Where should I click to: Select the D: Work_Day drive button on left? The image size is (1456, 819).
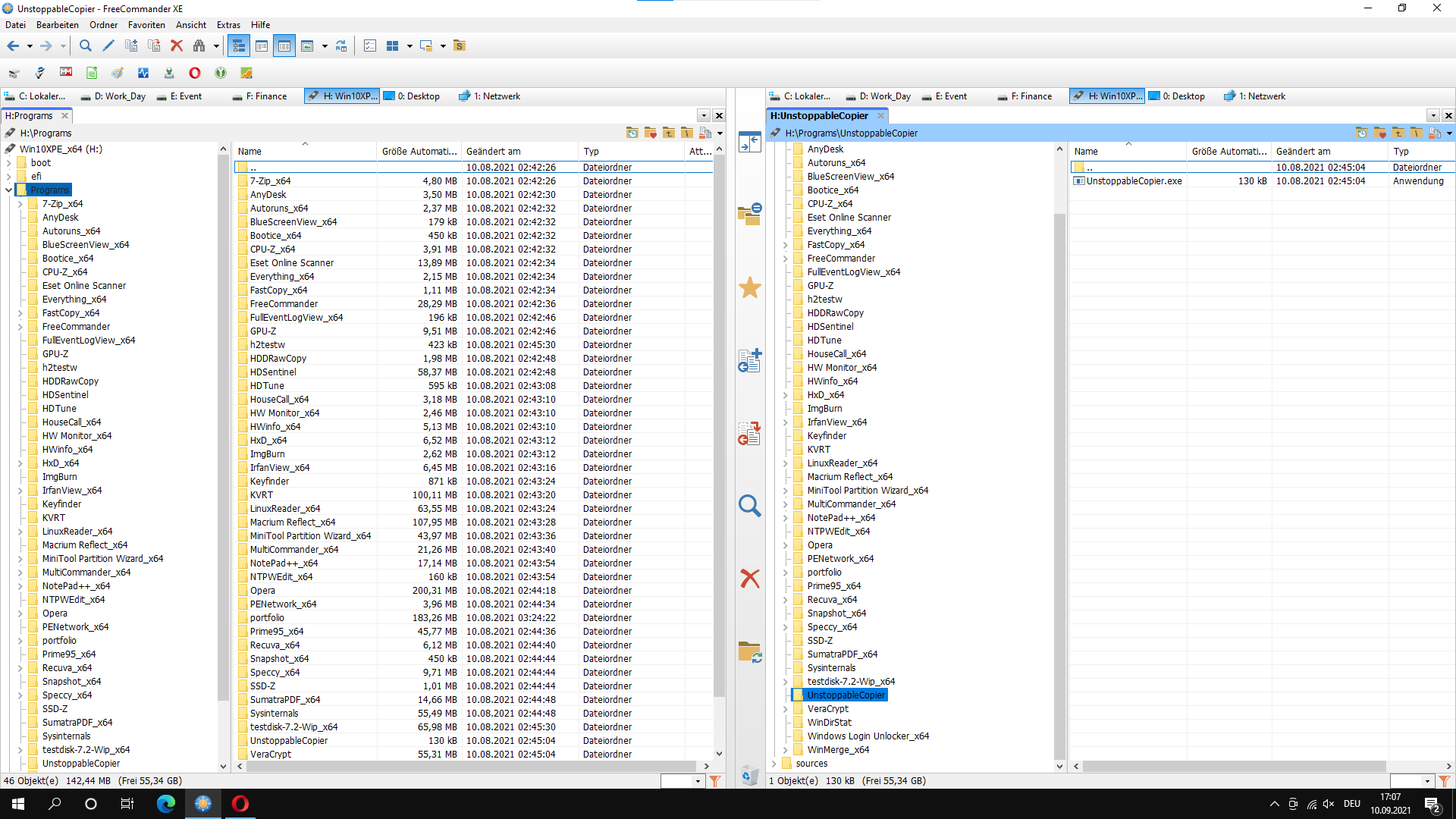(115, 96)
